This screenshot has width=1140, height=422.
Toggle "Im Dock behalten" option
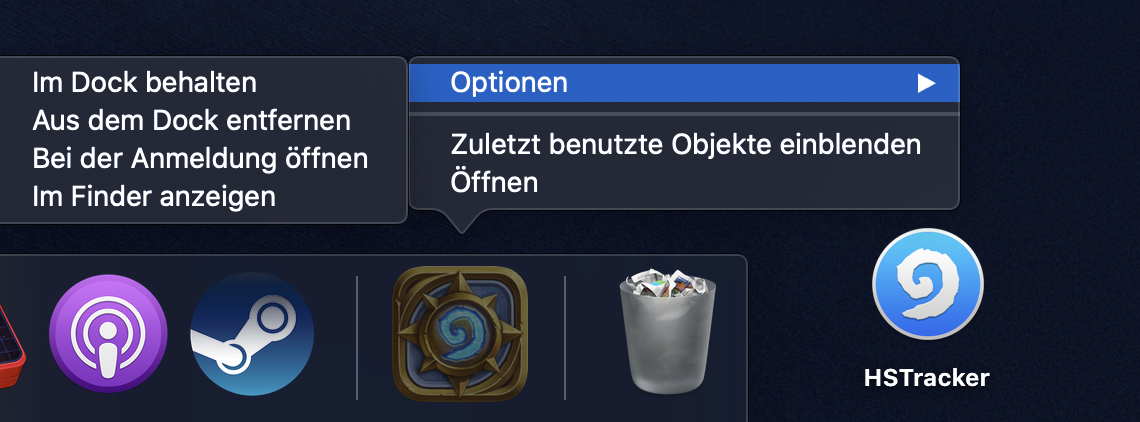click(144, 82)
